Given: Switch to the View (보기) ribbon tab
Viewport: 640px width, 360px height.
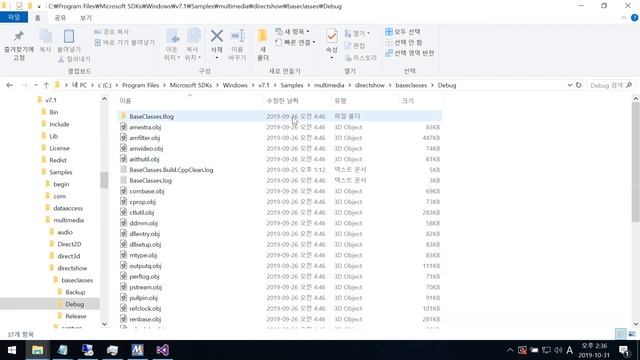Looking at the screenshot, I should [x=86, y=18].
